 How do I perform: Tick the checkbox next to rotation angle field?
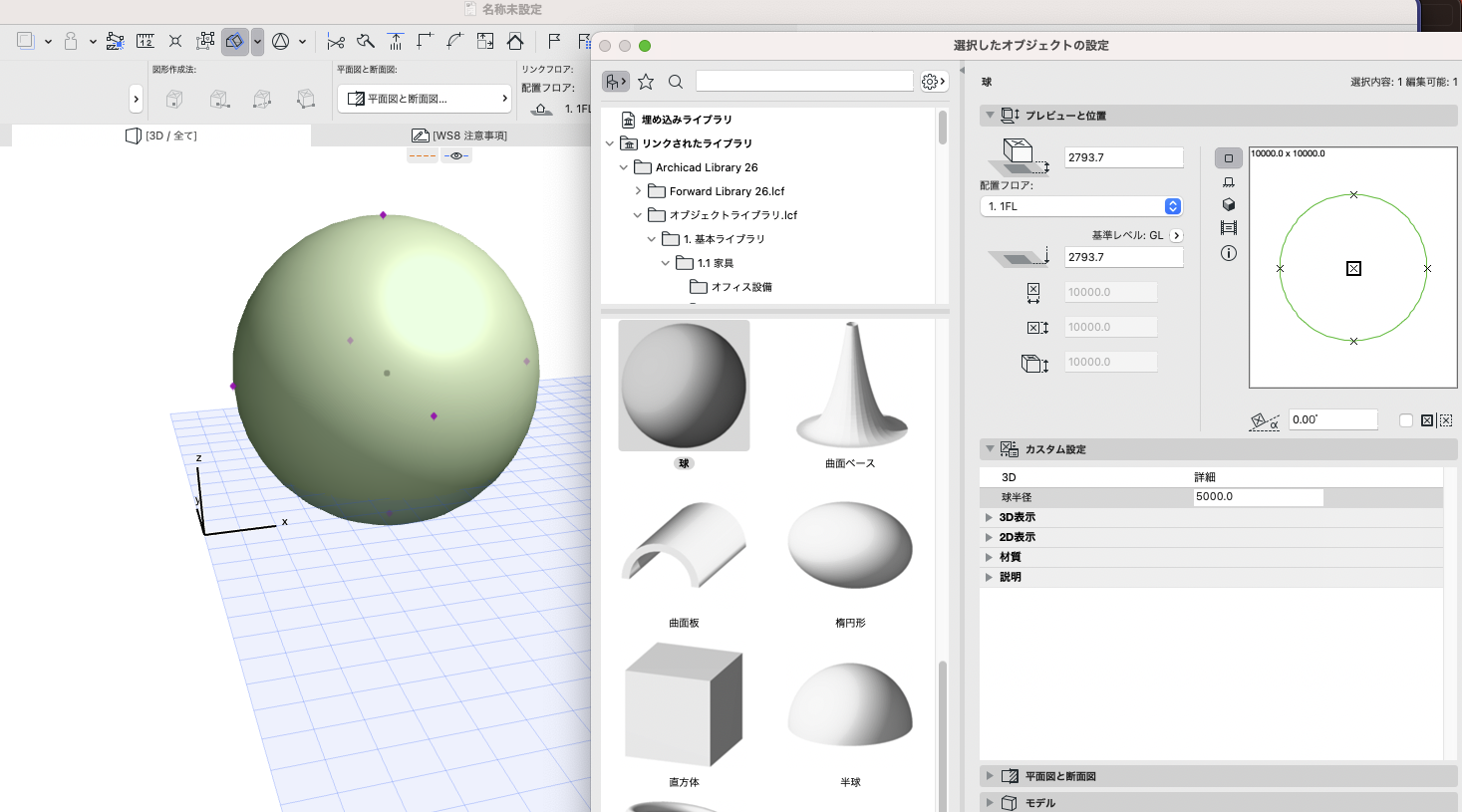(x=1406, y=420)
